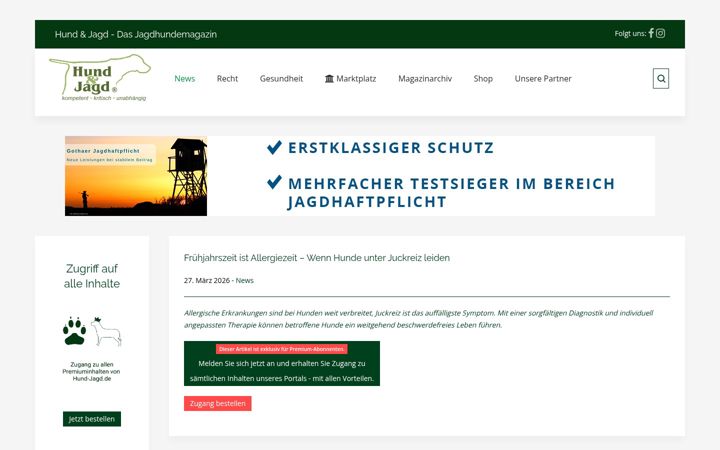Click the 'Zugang zu allen Premiuminhalten' text
720x450 pixels.
pyautogui.click(x=92, y=371)
